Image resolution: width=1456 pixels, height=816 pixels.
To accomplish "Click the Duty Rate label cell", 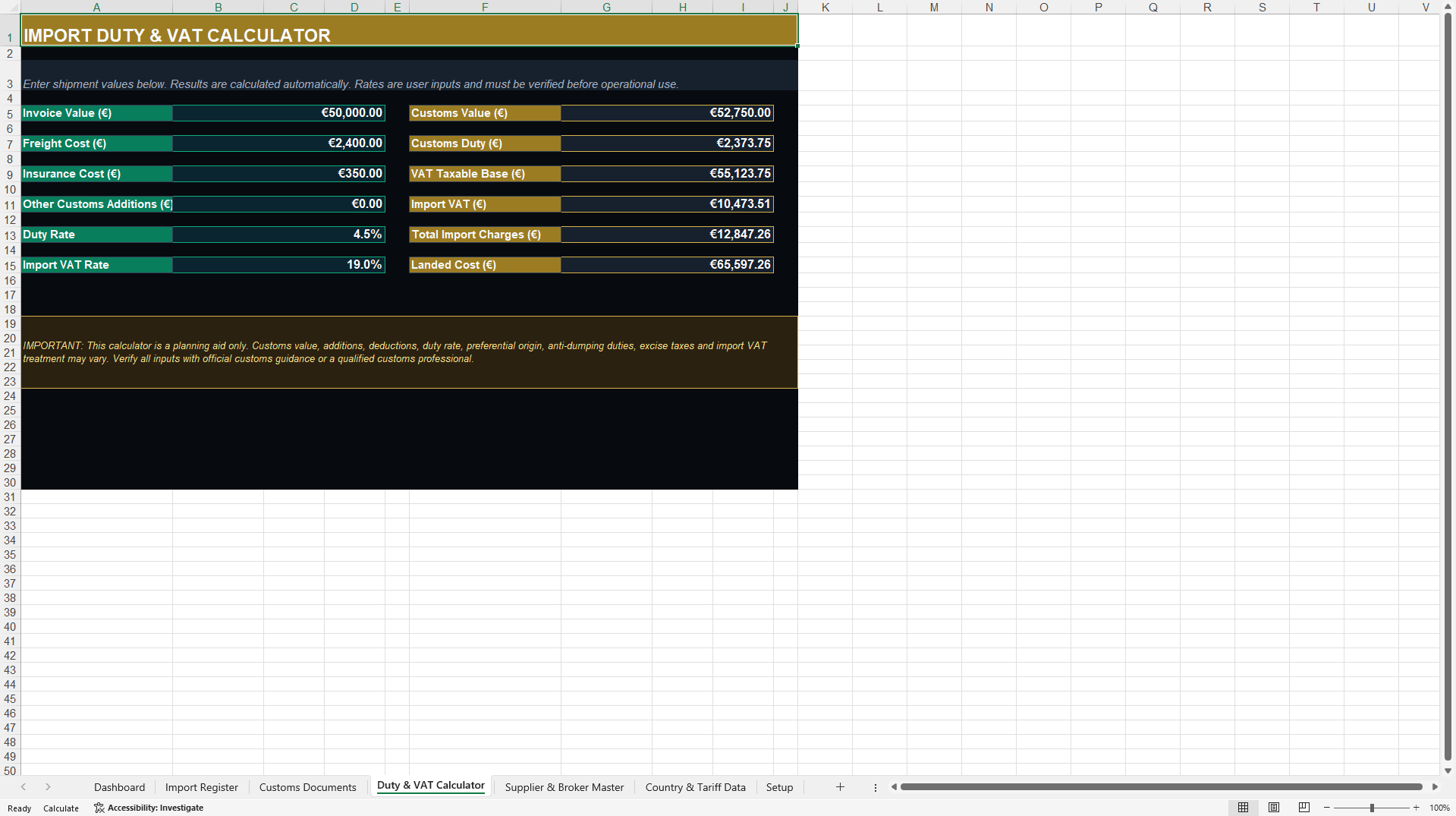I will coord(97,235).
